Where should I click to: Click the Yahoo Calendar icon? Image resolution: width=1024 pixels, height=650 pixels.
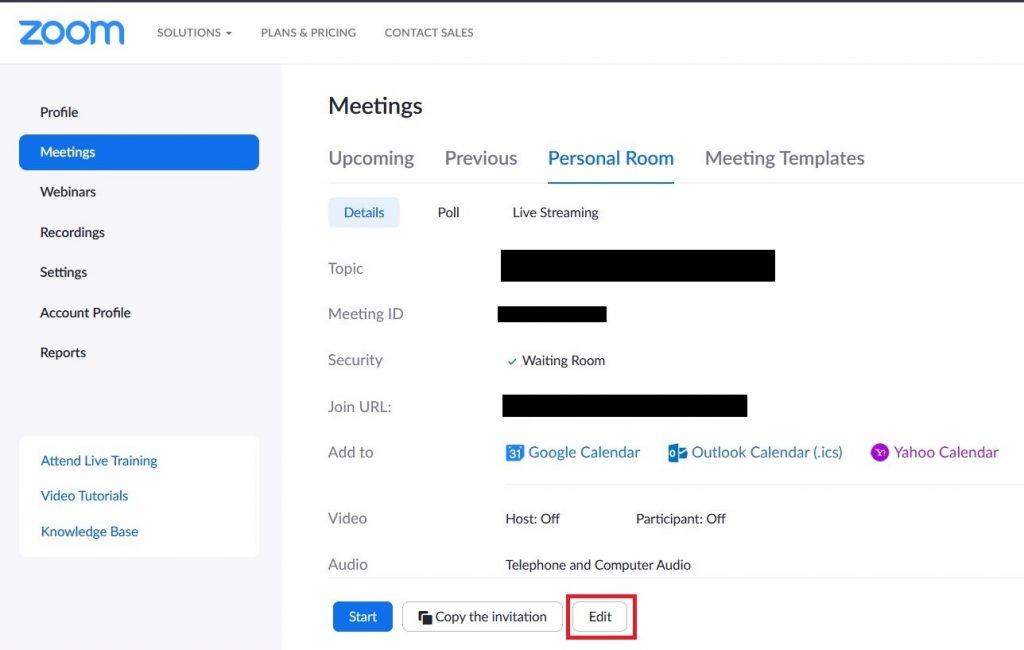coord(880,452)
